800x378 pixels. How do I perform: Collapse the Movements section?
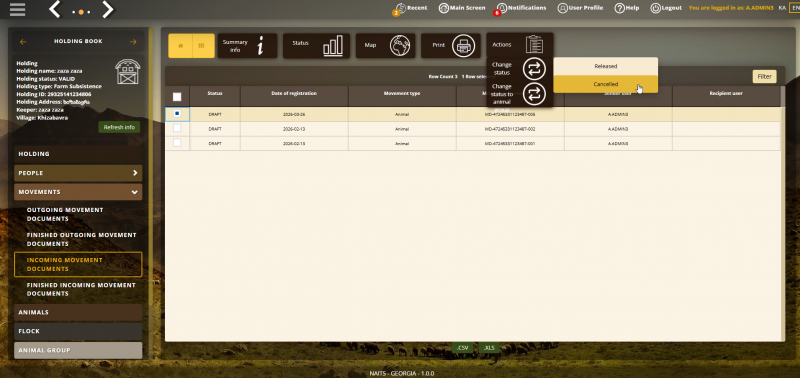pos(78,192)
